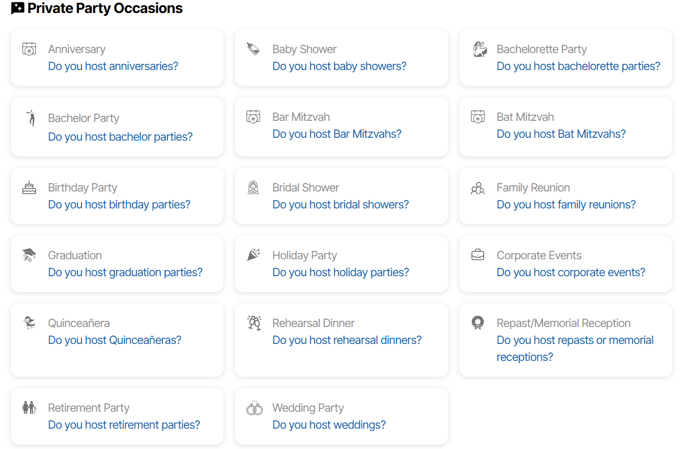Click the Baby Shower bottle icon
Viewport: 688px width, 449px height.
(x=253, y=49)
